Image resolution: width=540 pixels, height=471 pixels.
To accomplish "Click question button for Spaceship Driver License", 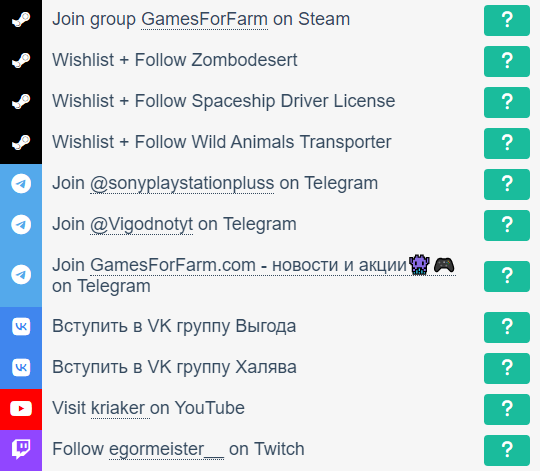I will (507, 102).
